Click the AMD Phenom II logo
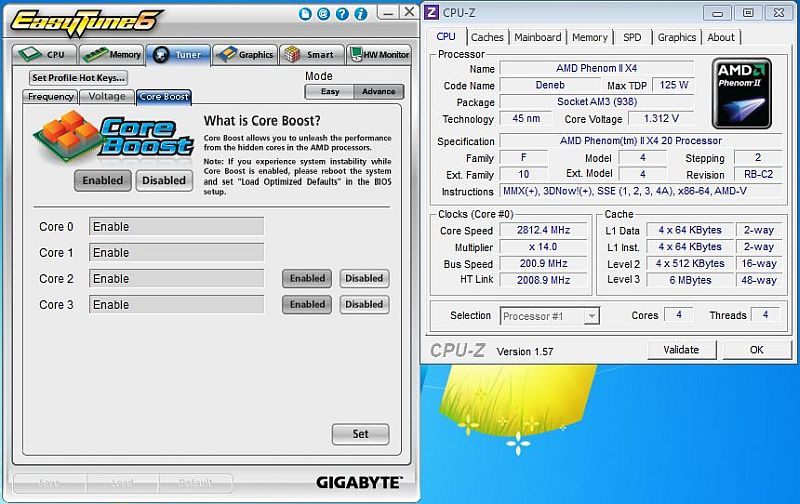Screen dimensions: 800x504 (x=741, y=93)
